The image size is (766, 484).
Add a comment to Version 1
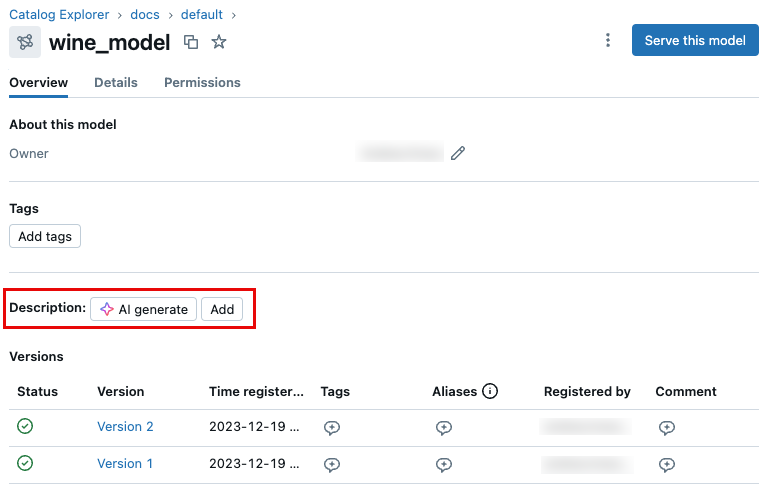coord(667,464)
